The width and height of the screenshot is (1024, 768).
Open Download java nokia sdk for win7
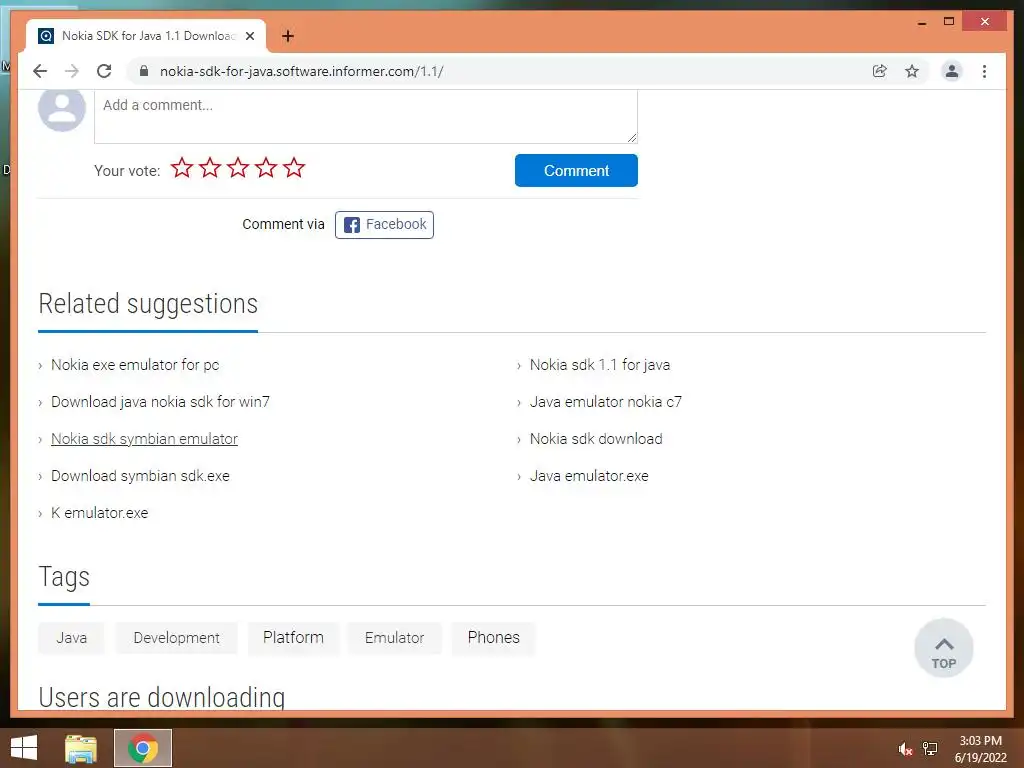160,402
